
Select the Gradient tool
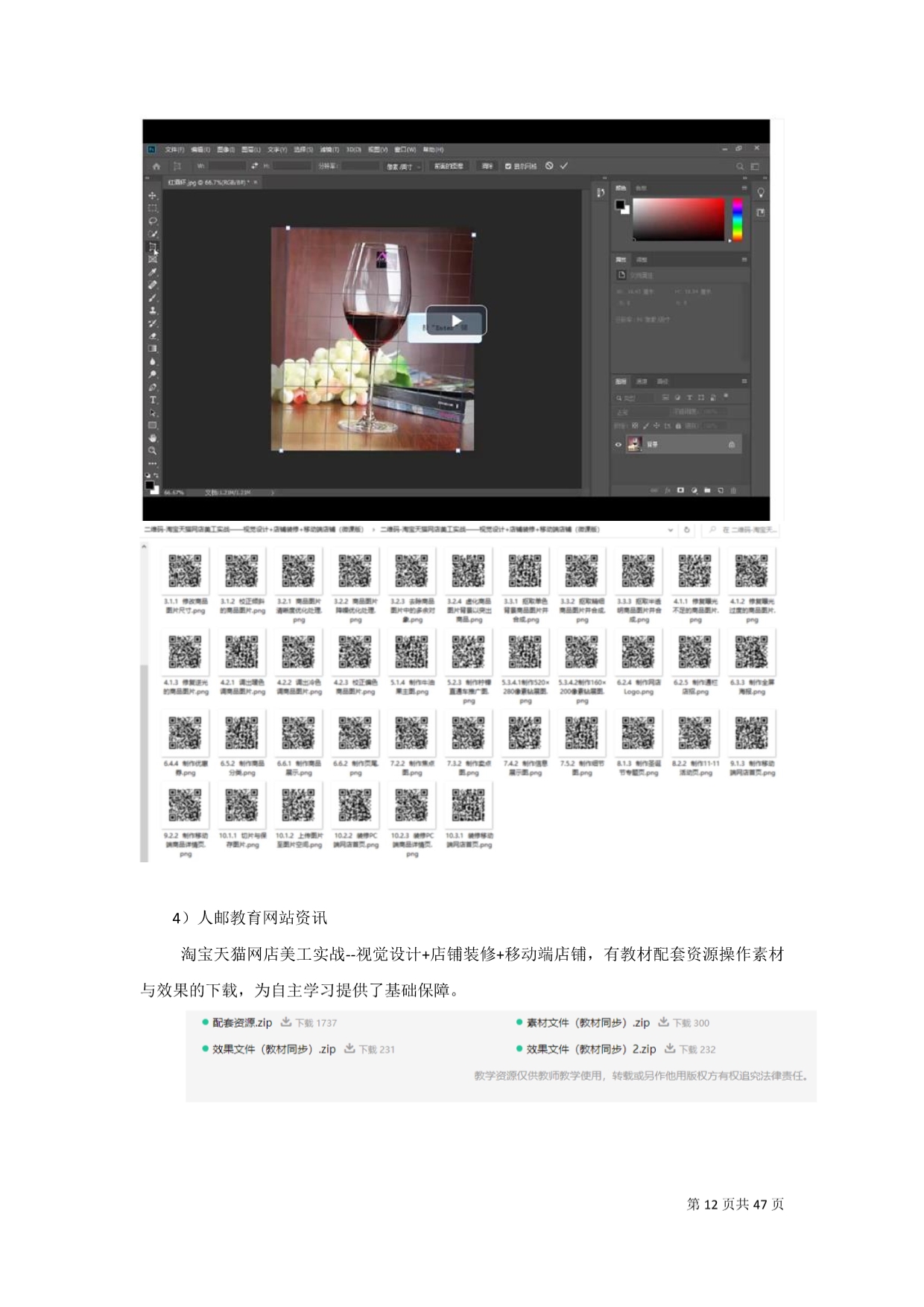153,349
